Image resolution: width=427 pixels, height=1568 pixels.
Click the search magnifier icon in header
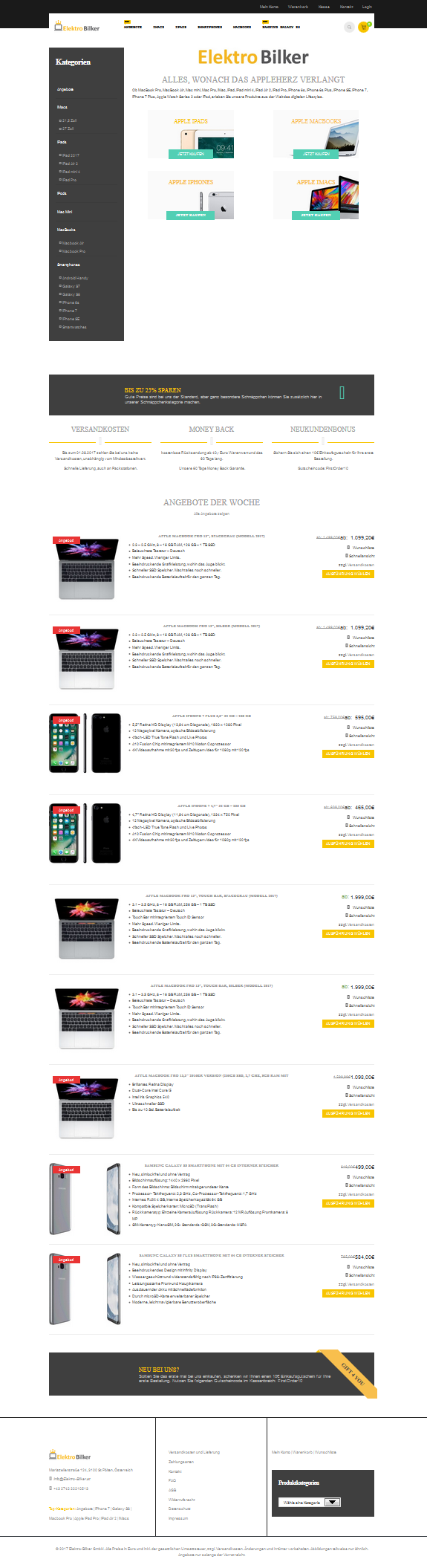point(349,27)
